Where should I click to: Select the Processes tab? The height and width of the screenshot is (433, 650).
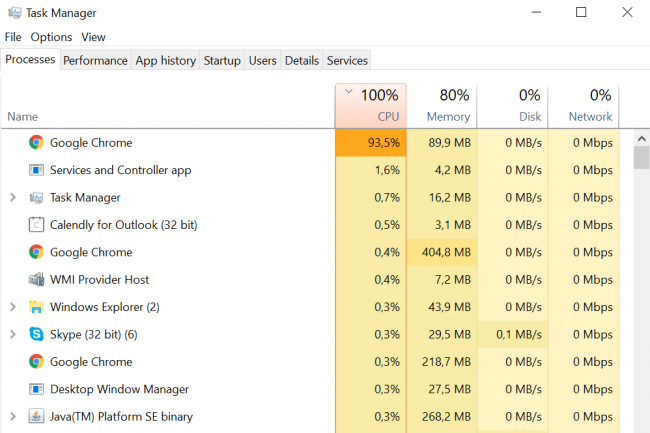[30, 59]
